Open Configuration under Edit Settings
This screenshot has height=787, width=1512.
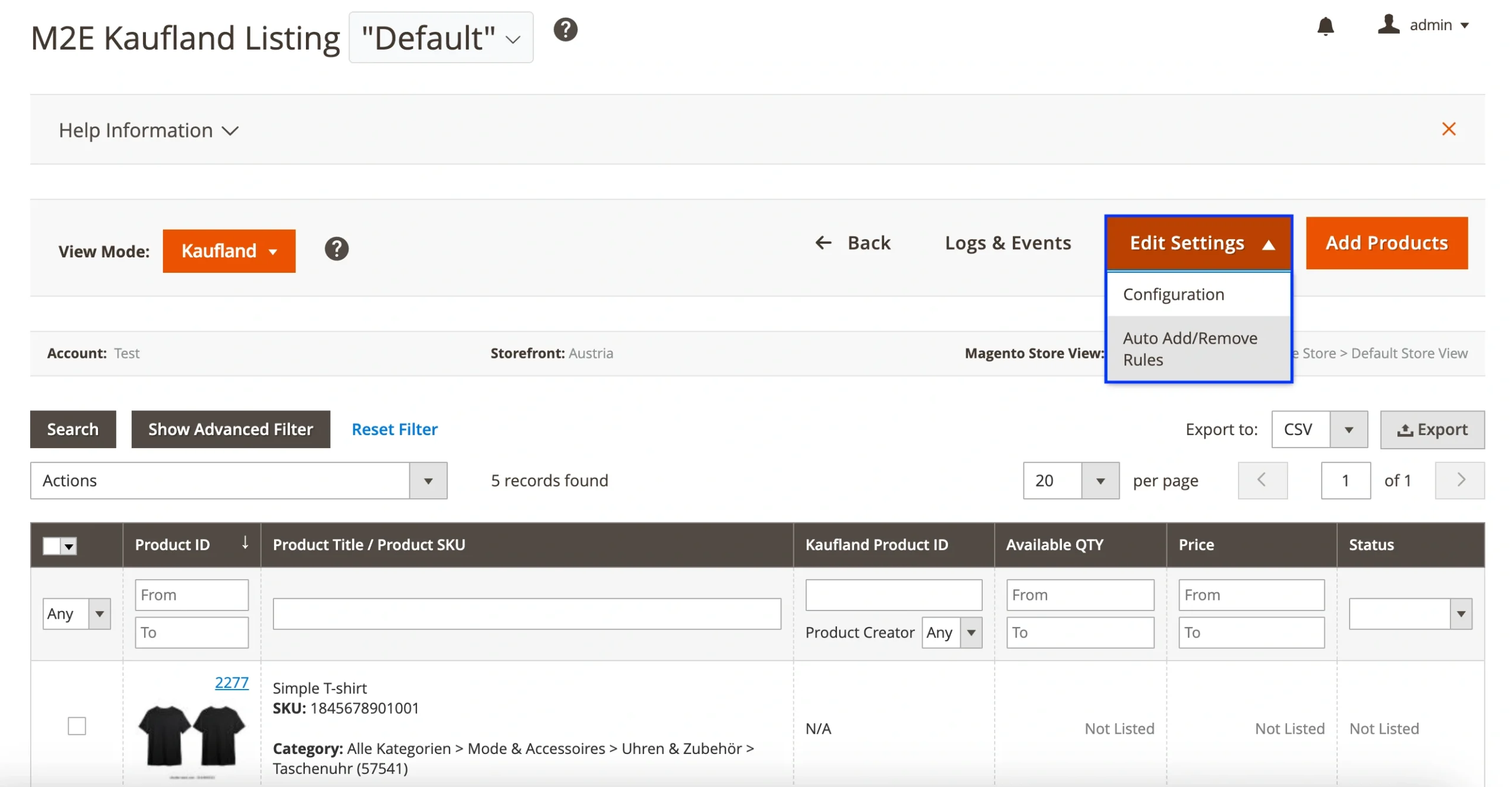click(1174, 293)
